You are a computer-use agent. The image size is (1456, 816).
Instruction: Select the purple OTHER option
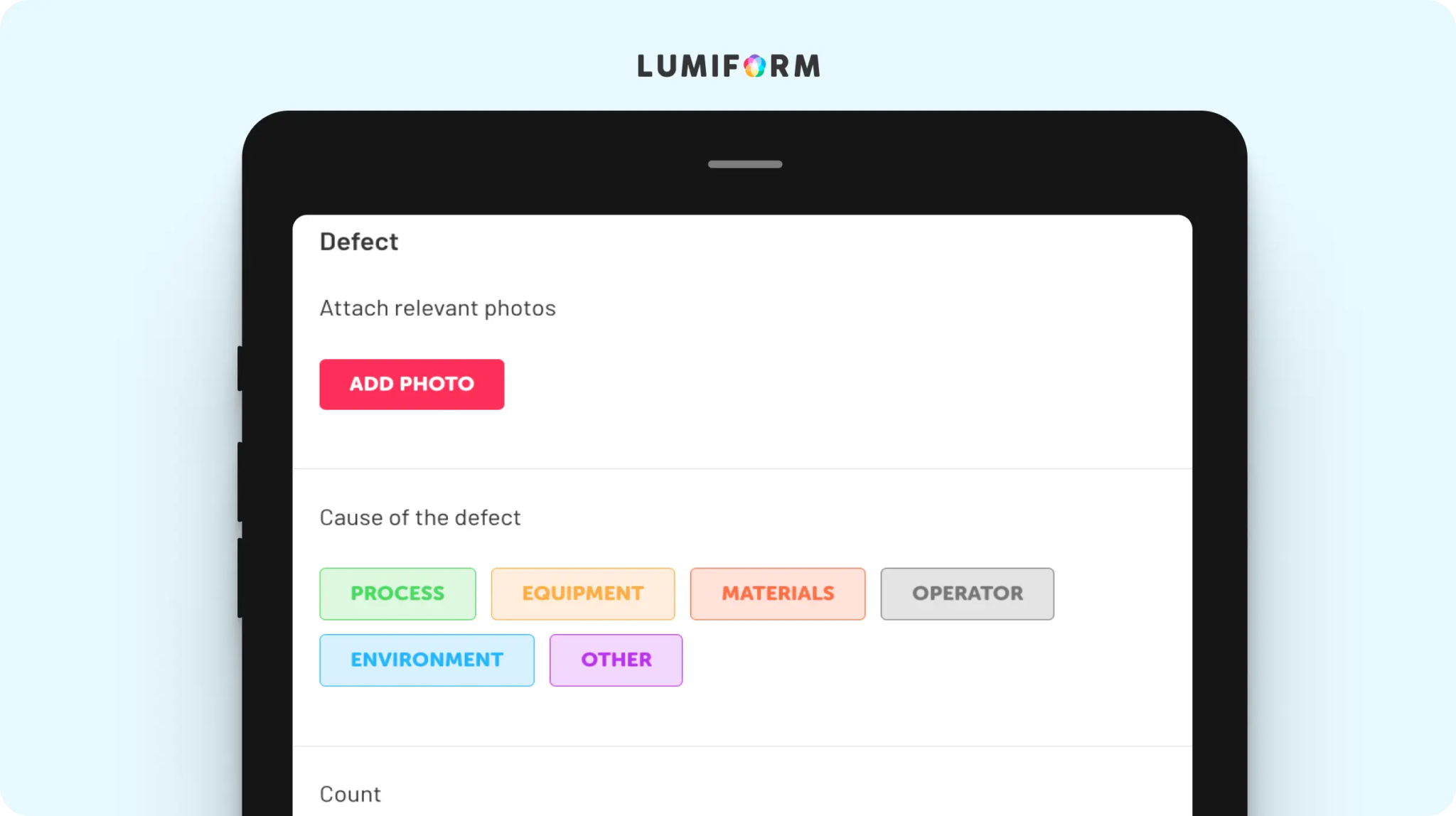pyautogui.click(x=616, y=660)
